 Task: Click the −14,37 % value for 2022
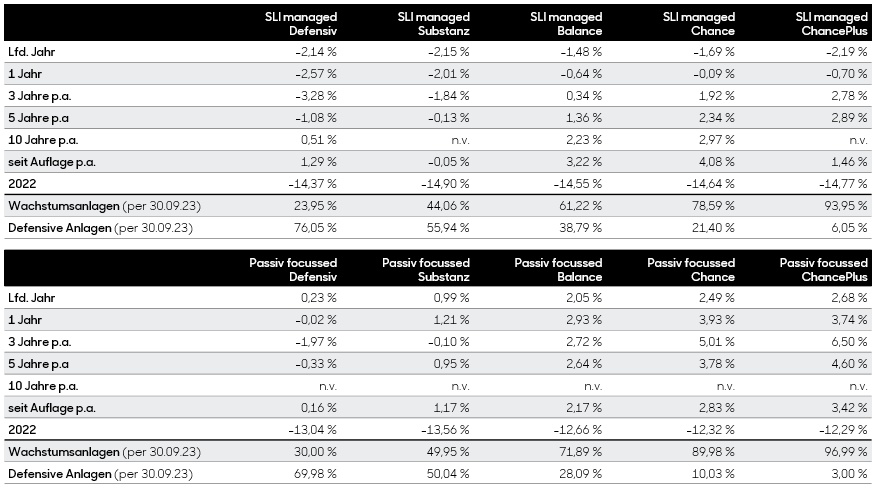tap(312, 184)
